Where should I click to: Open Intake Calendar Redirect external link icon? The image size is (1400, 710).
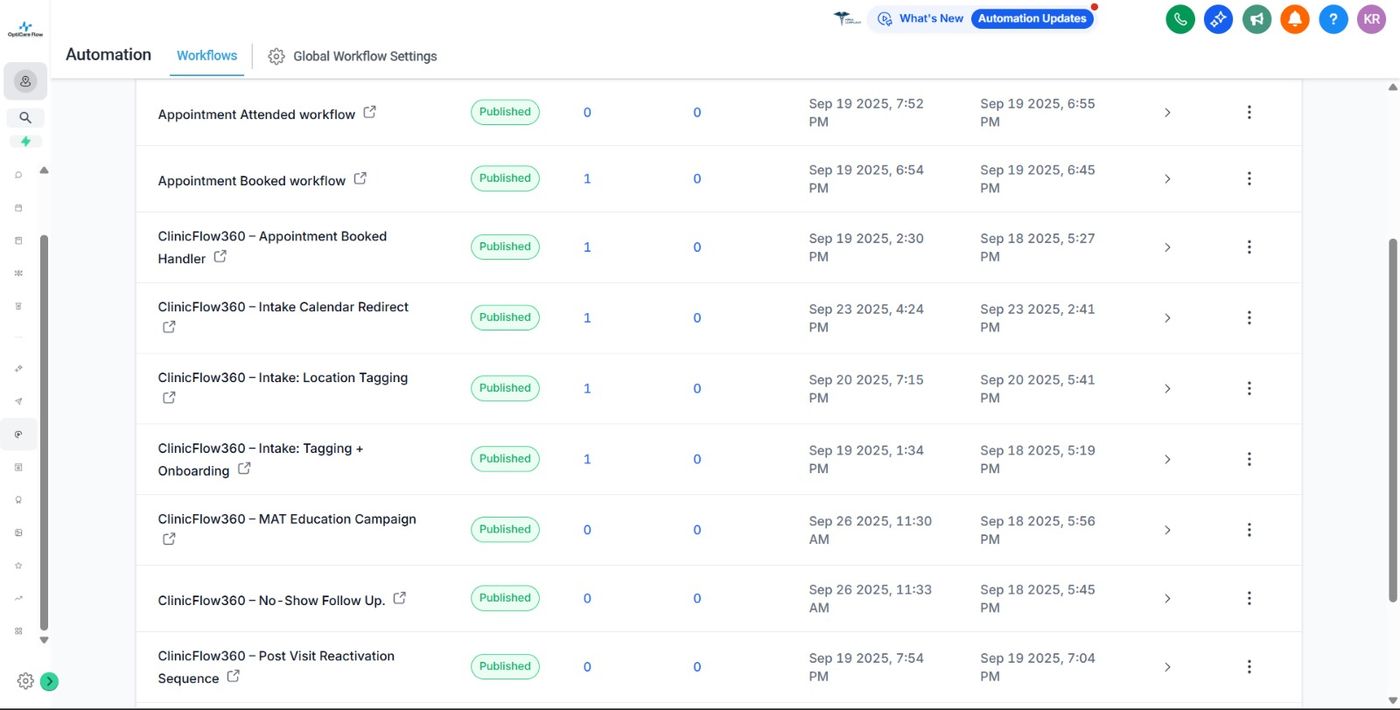[x=169, y=327]
